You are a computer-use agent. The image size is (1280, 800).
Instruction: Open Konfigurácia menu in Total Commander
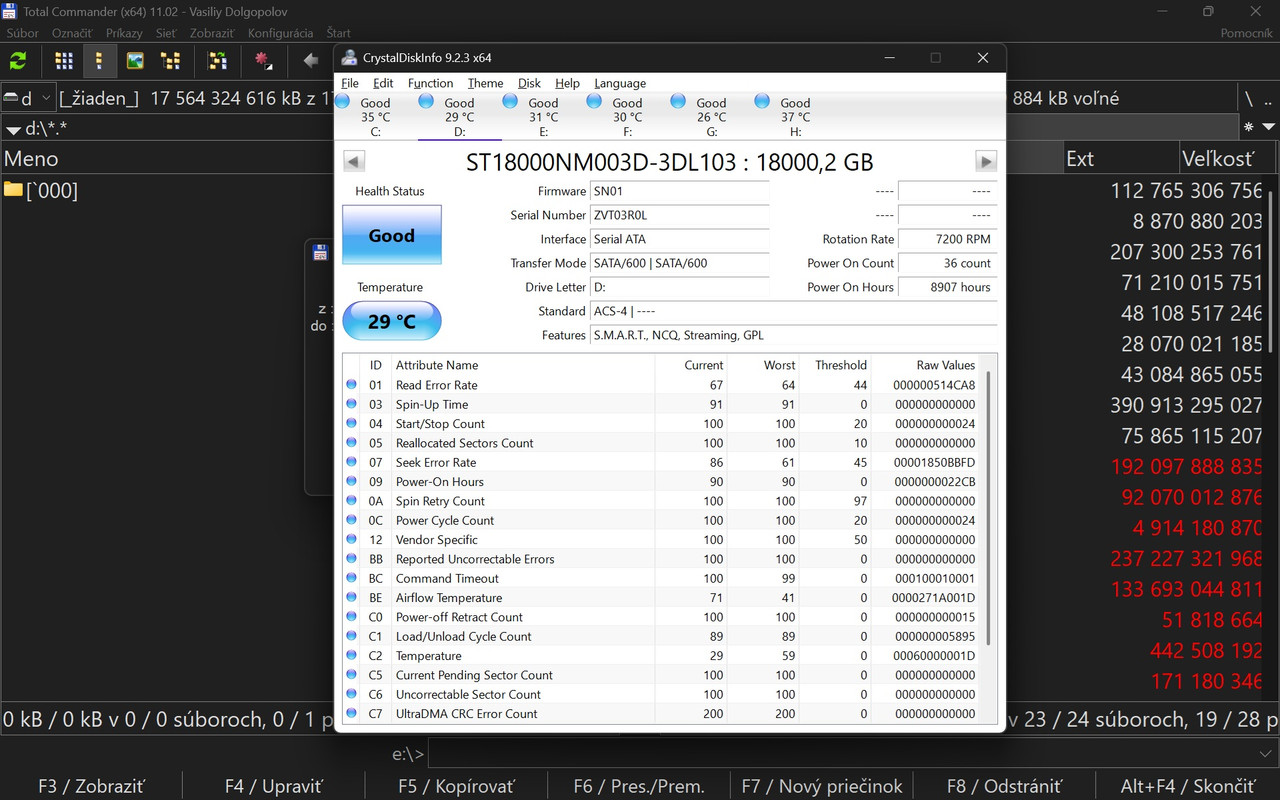point(281,33)
